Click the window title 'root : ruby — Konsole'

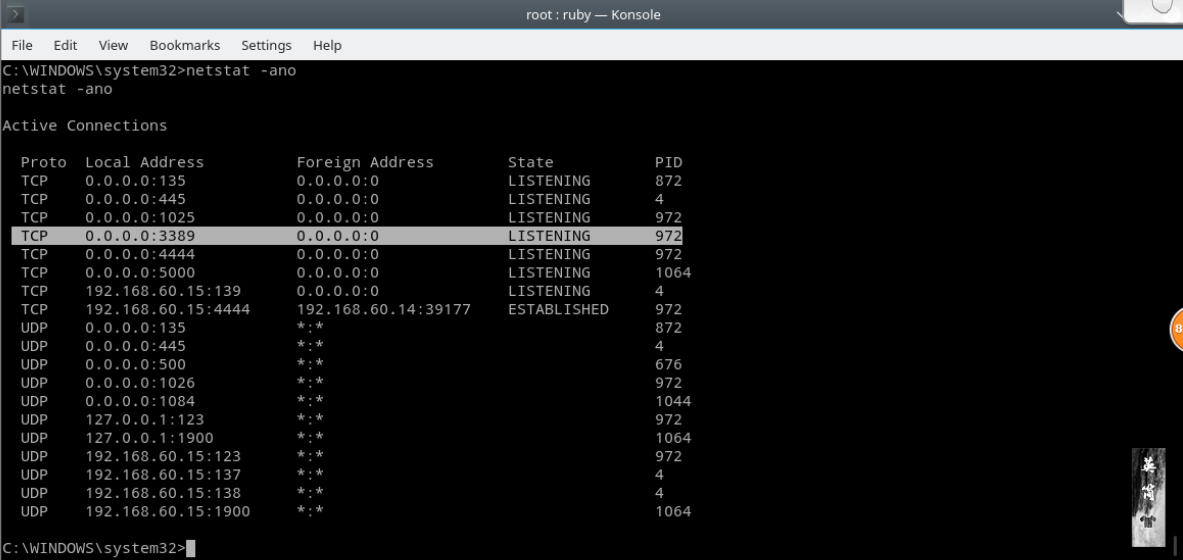point(593,14)
